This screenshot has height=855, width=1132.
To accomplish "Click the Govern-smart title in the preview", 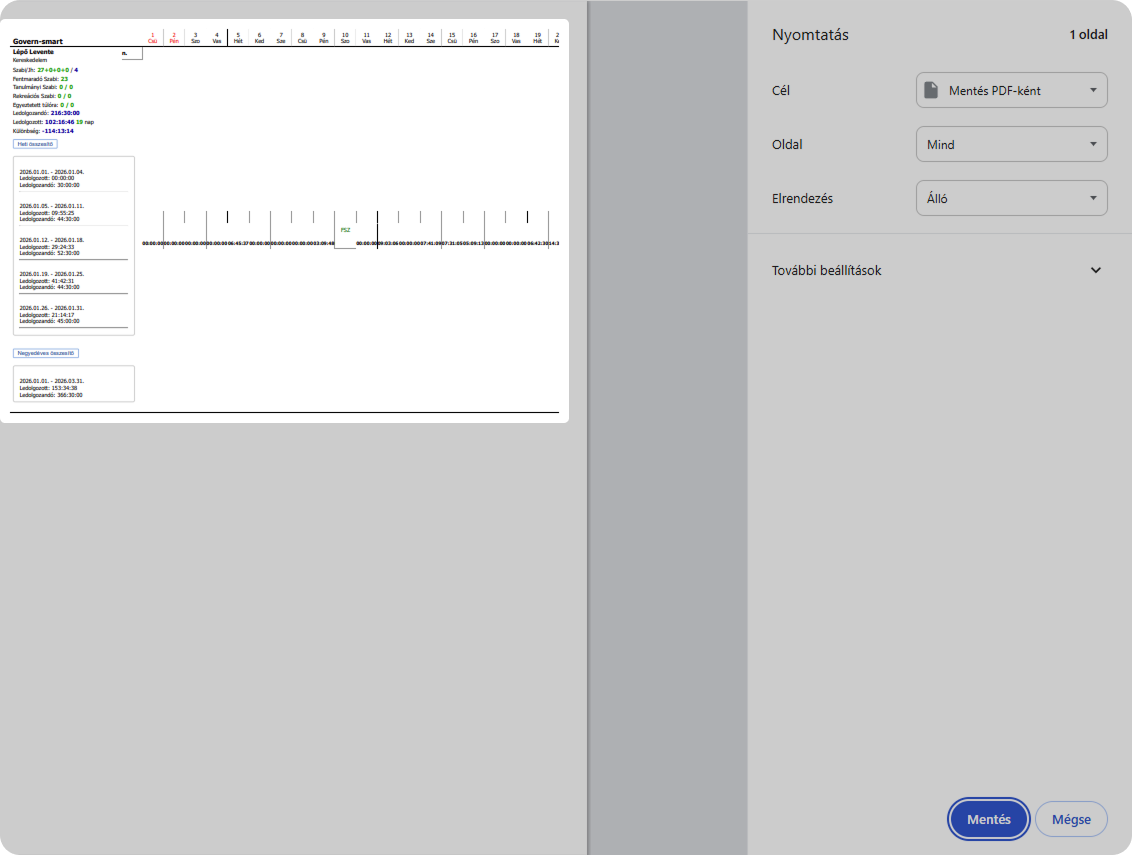I will coord(38,42).
